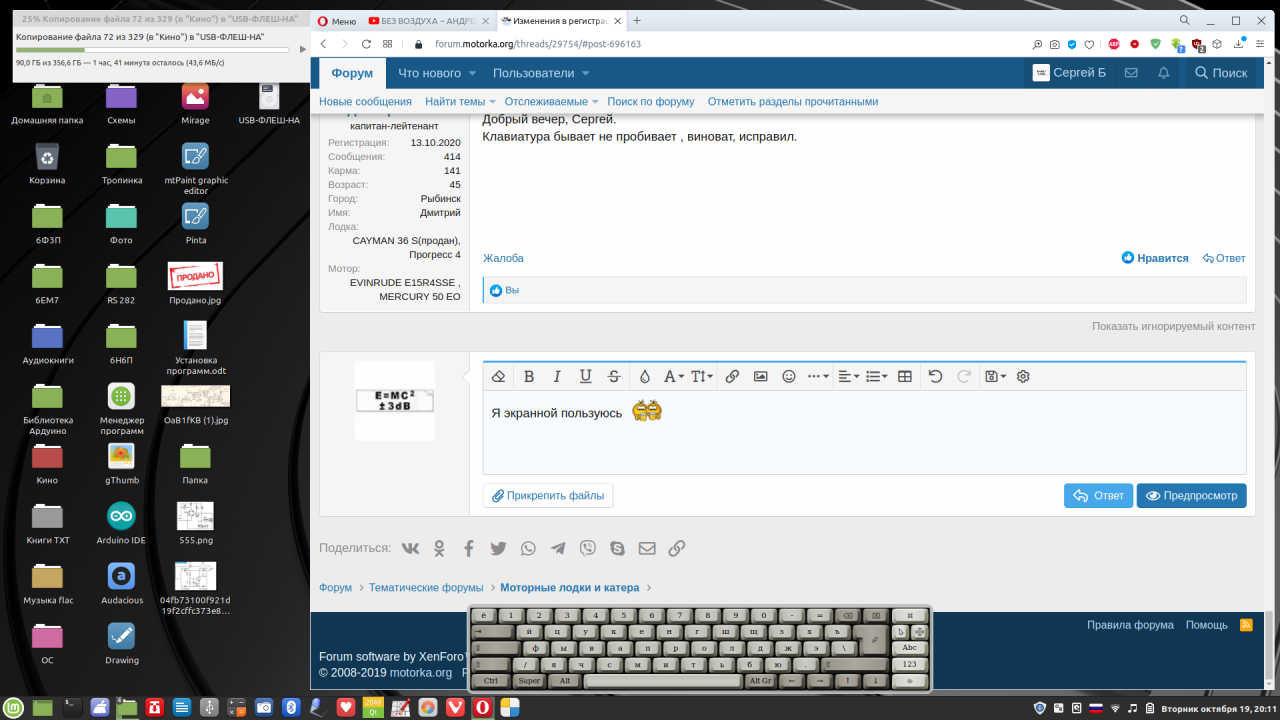Toggle strikethrough formatting
Image resolution: width=1280 pixels, height=720 pixels.
point(614,376)
